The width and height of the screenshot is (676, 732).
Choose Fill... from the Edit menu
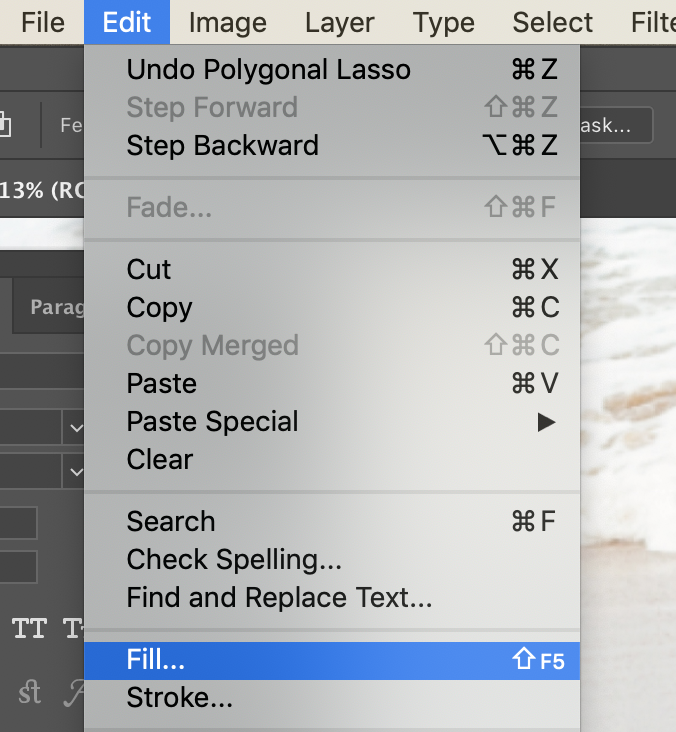tap(156, 660)
